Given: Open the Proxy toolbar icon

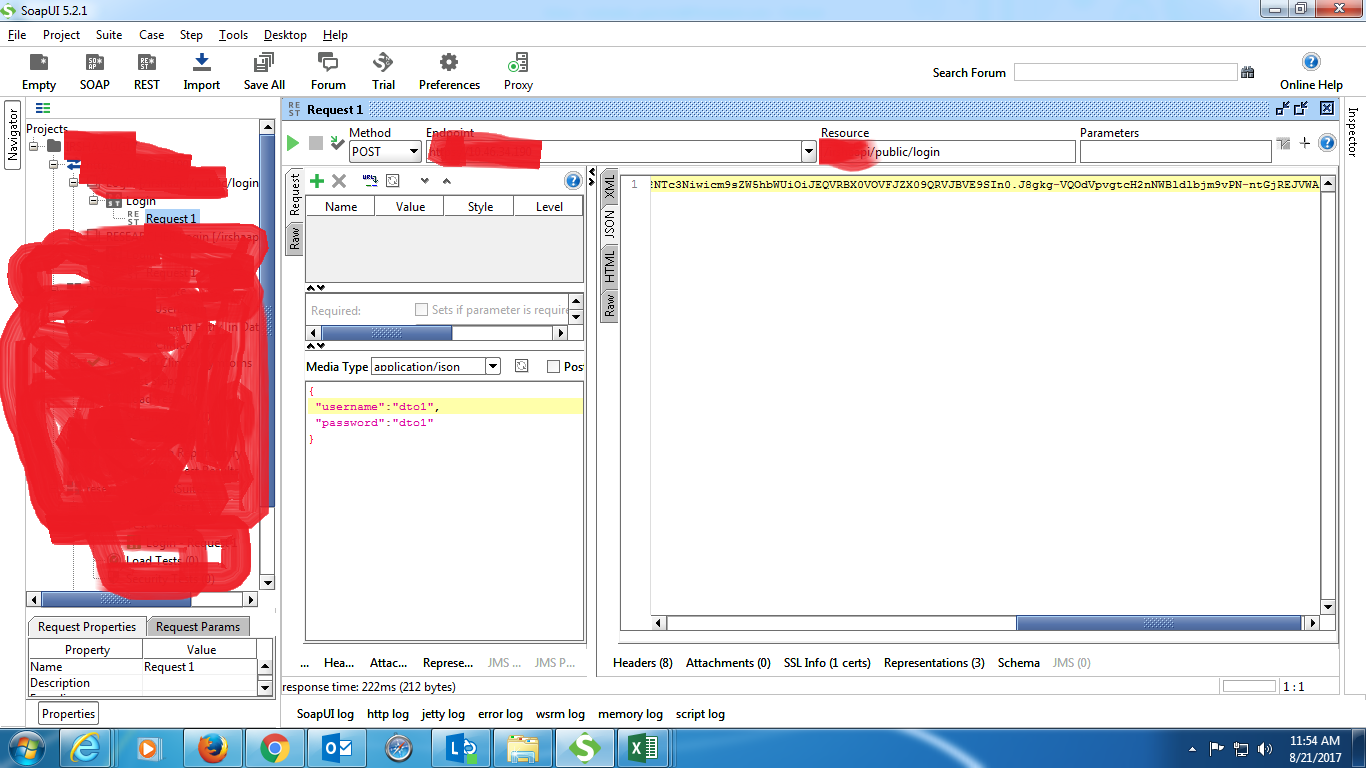Looking at the screenshot, I should pos(518,63).
